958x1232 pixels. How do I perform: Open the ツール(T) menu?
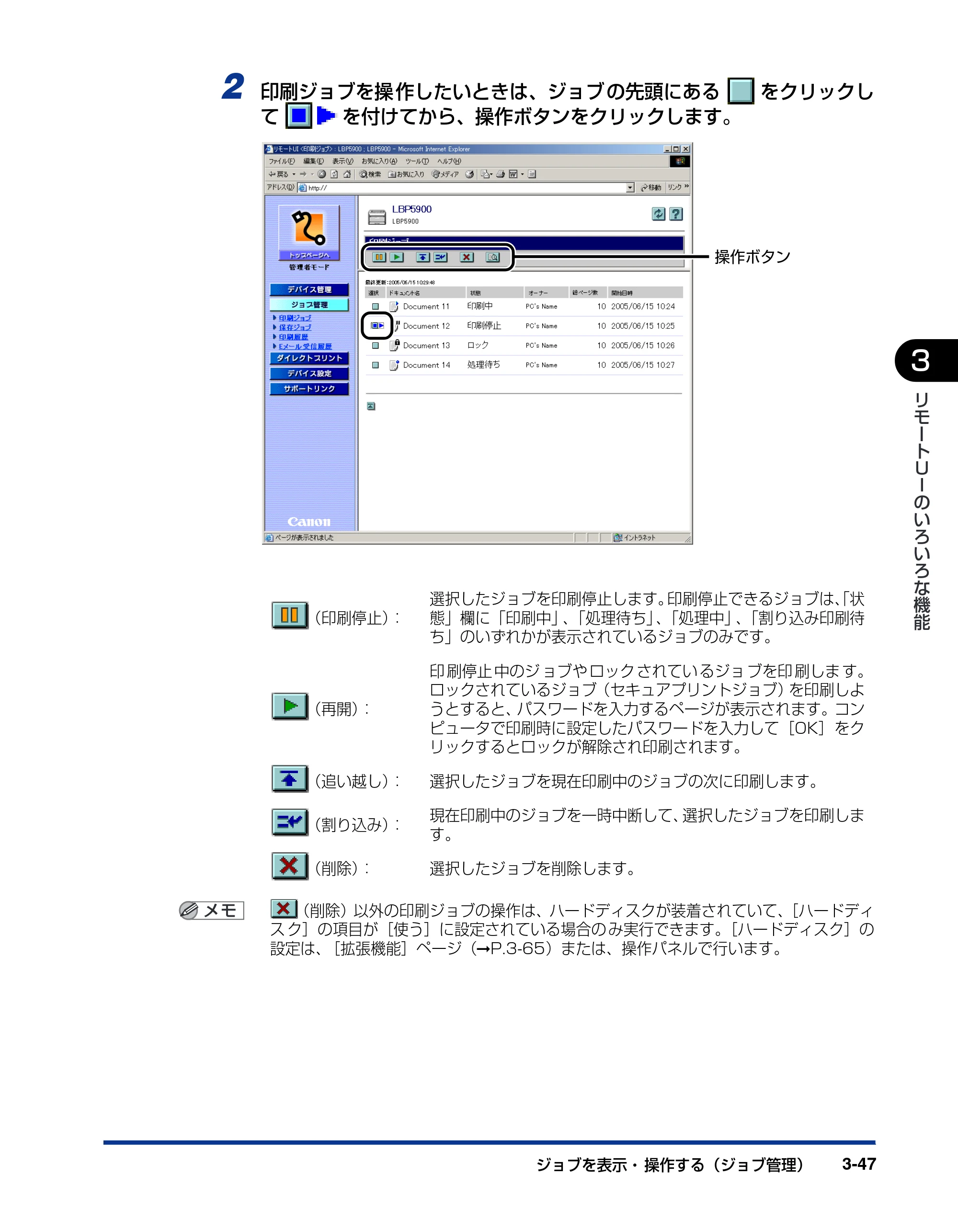coord(417,161)
